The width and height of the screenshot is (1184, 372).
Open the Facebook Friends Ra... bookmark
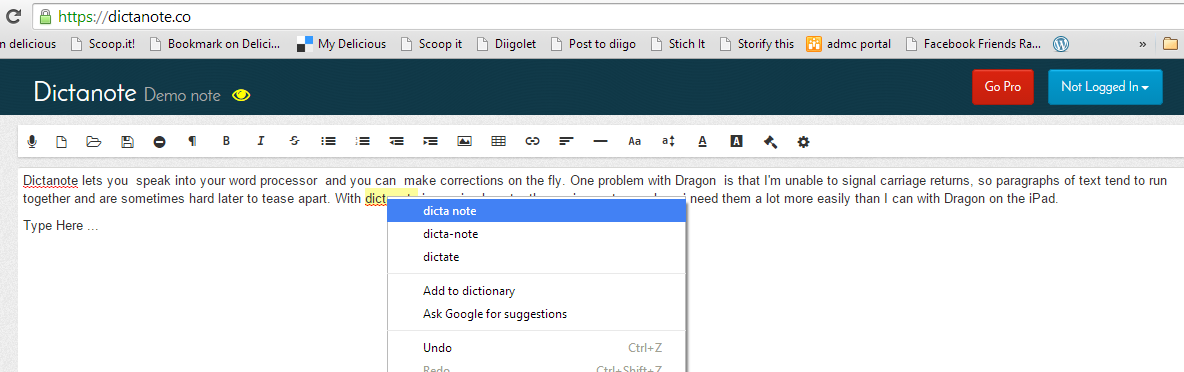[x=973, y=44]
